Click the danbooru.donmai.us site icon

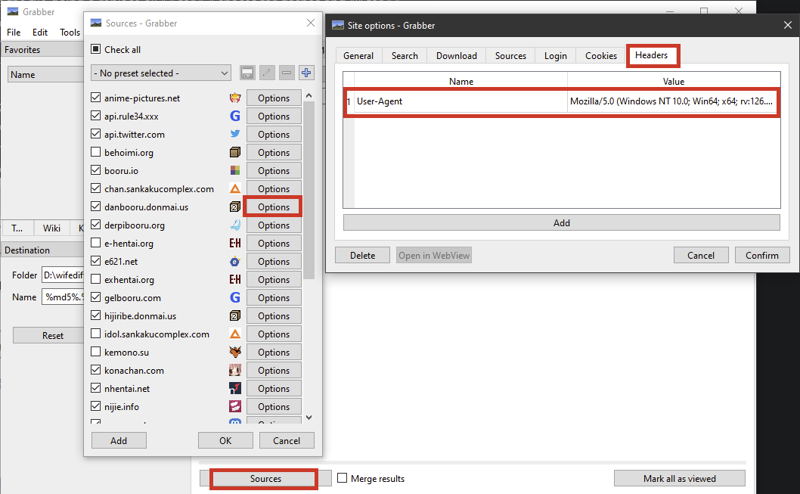[235, 207]
